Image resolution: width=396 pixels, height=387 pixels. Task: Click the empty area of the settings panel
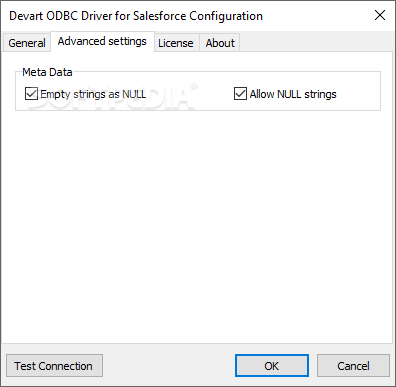click(197, 227)
